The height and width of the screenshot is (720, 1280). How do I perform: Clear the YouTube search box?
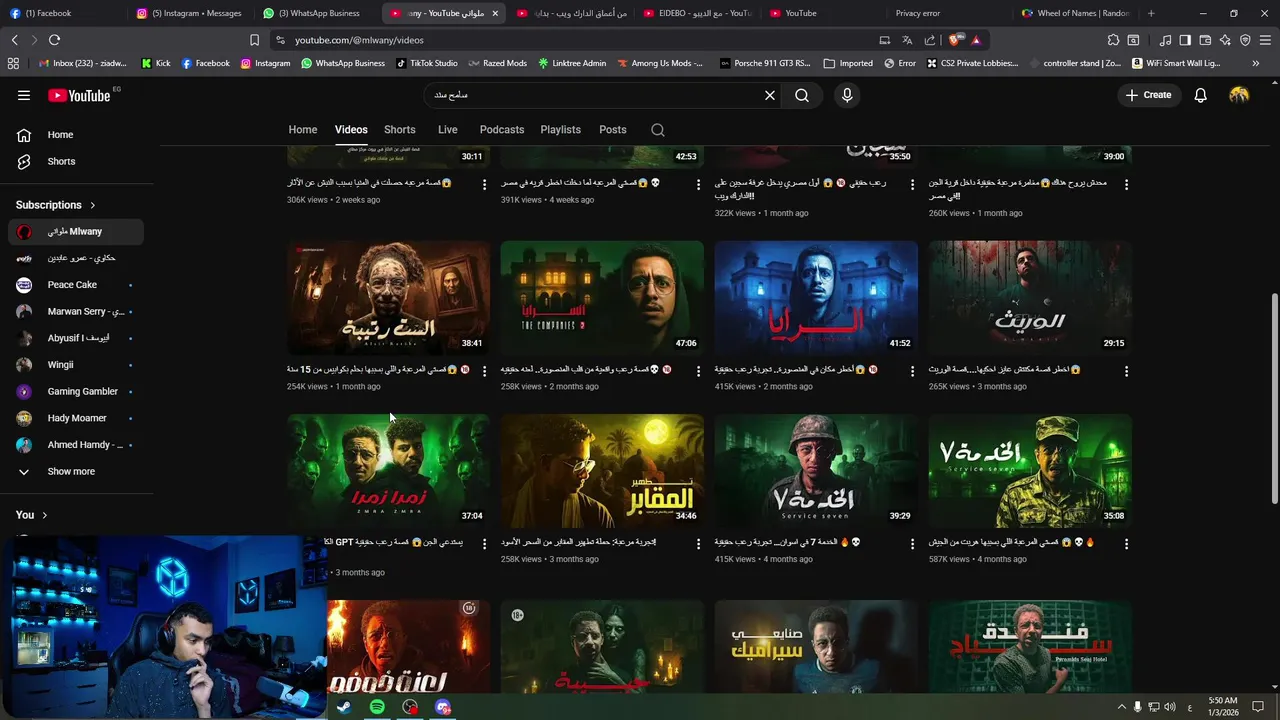[770, 95]
